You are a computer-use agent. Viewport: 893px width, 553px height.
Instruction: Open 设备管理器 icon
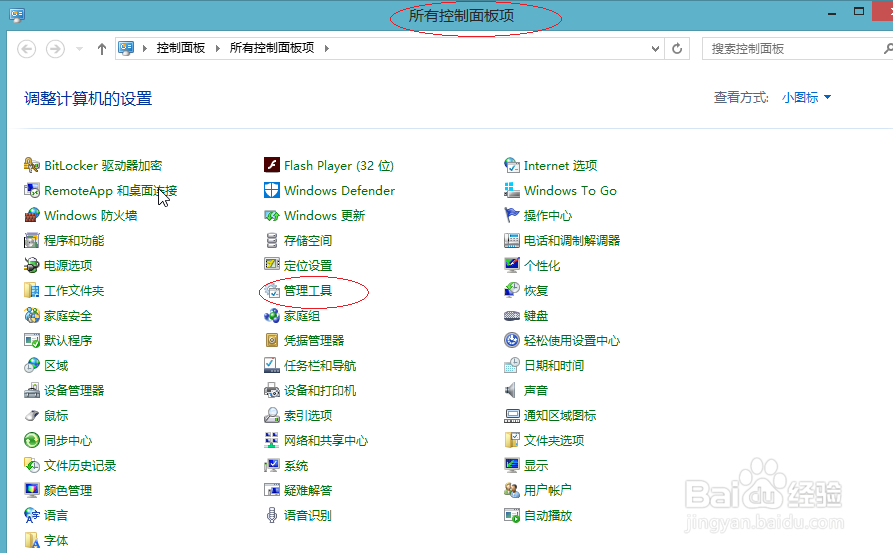coord(32,391)
